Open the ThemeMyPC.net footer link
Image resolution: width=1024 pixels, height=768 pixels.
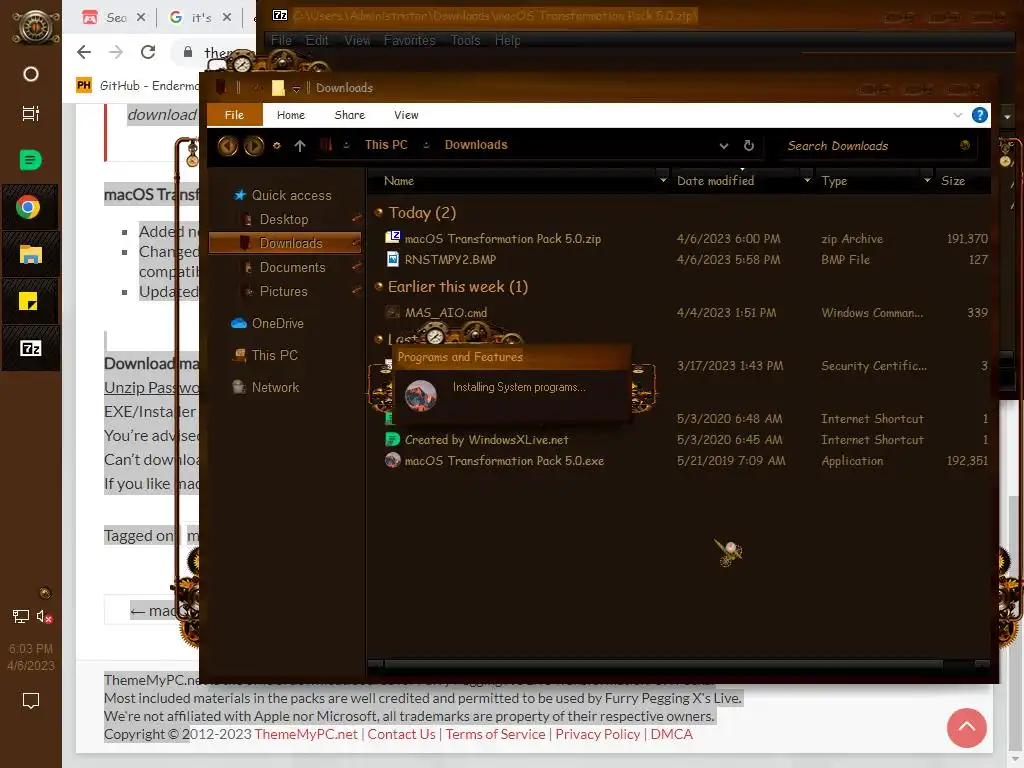click(x=306, y=734)
